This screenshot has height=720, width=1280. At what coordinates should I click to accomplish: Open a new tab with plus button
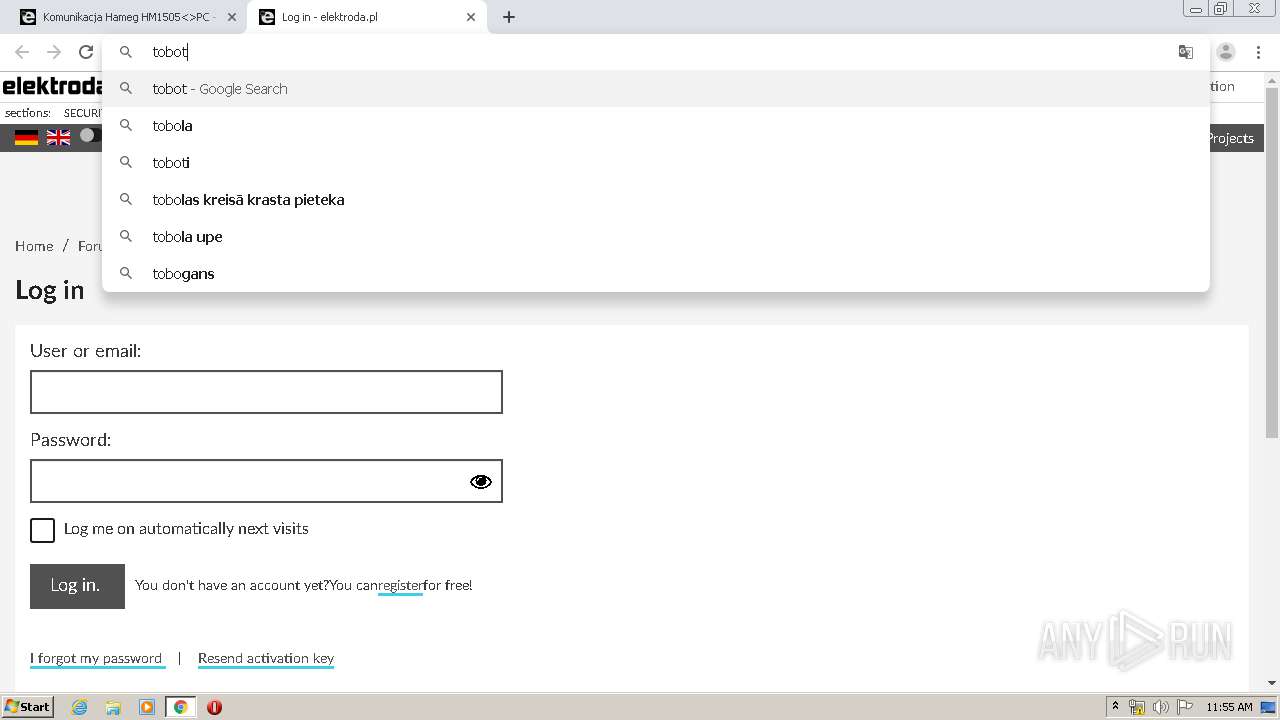pos(509,17)
